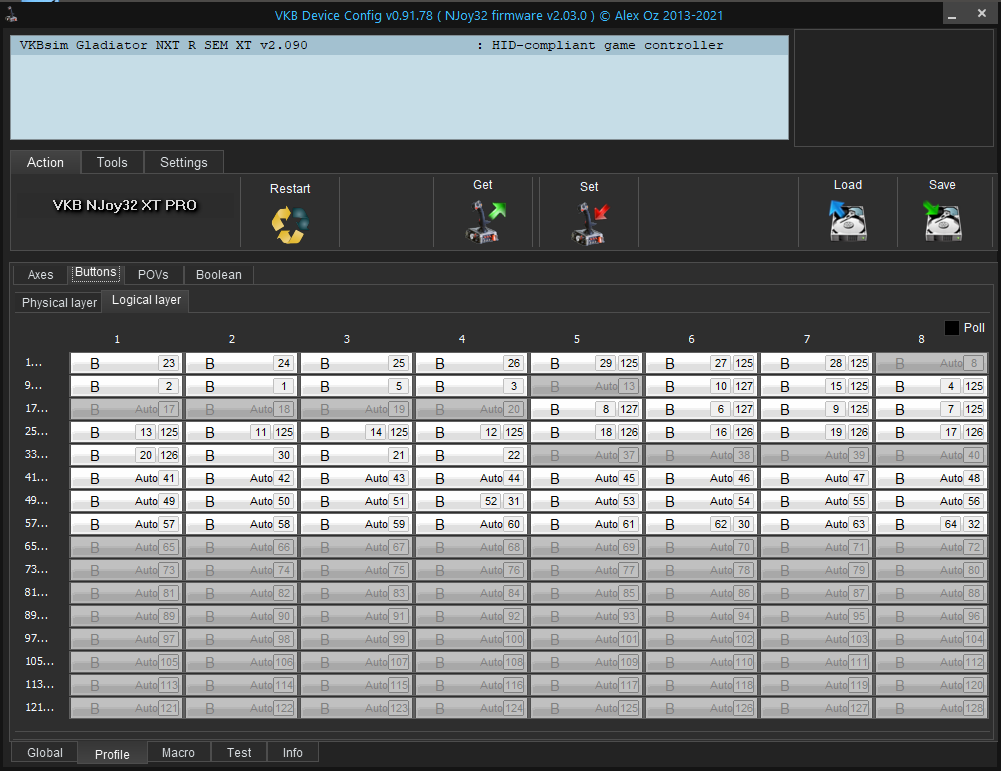Click the VKB NJoy32 XT PRO label
This screenshot has width=1001, height=771.
(125, 206)
